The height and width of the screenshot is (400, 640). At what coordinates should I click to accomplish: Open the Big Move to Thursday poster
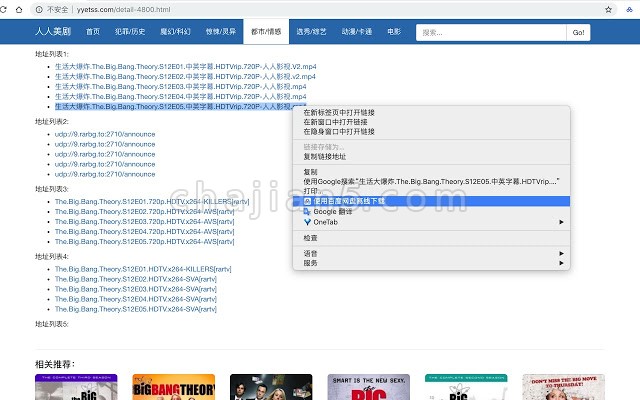pos(564,387)
